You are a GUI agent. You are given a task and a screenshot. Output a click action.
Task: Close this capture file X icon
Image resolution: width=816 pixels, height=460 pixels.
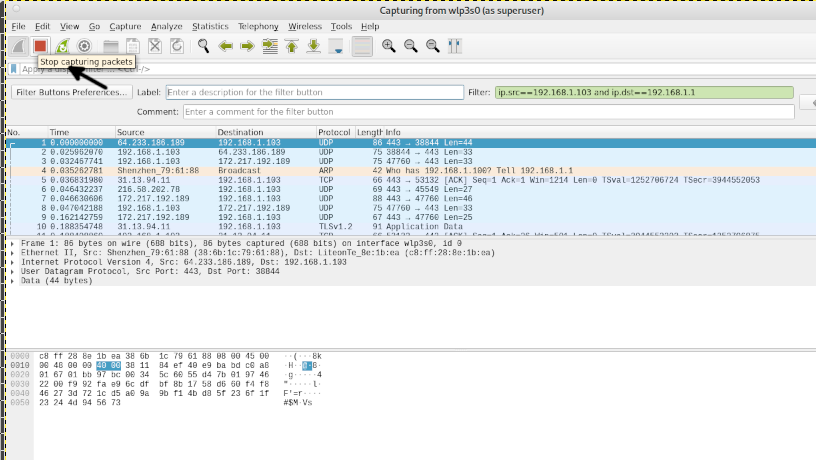click(155, 46)
